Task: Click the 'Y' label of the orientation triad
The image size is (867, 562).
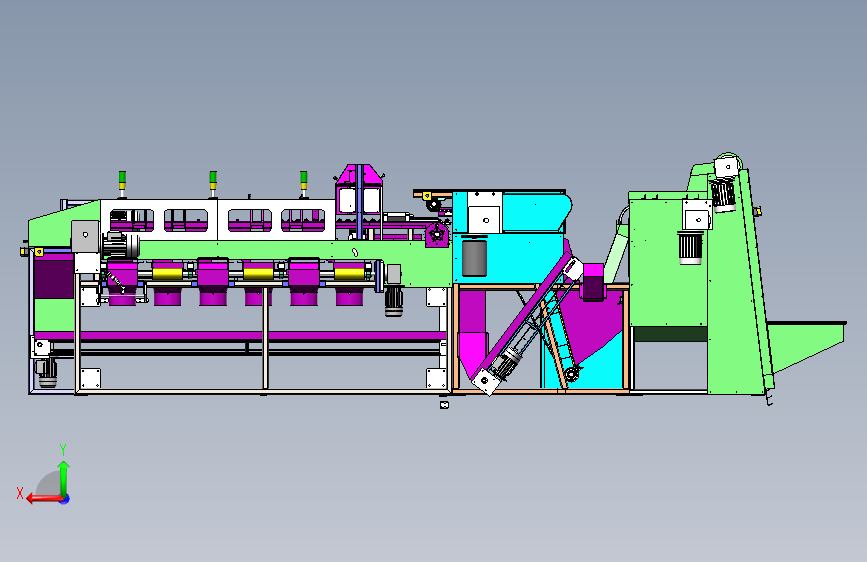Action: (63, 450)
